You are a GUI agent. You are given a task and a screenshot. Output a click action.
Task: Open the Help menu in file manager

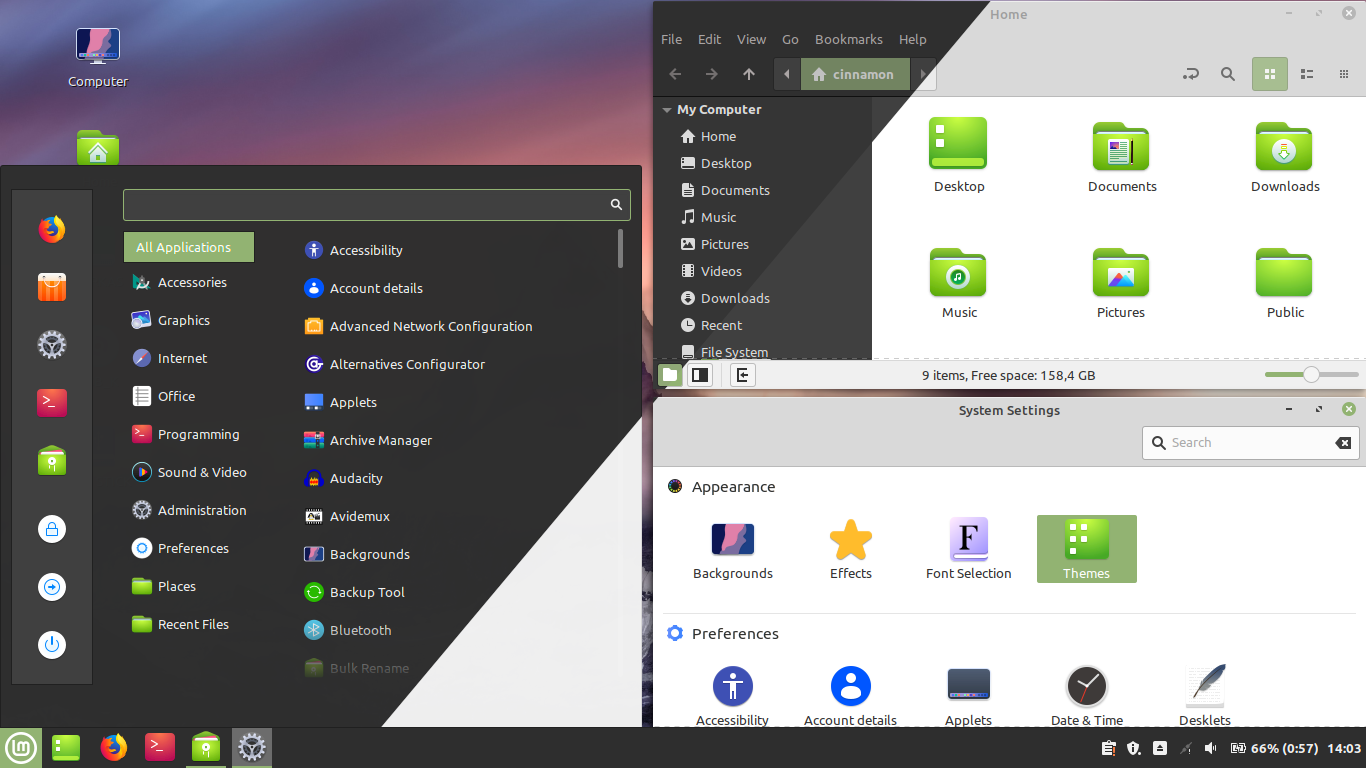tap(913, 39)
